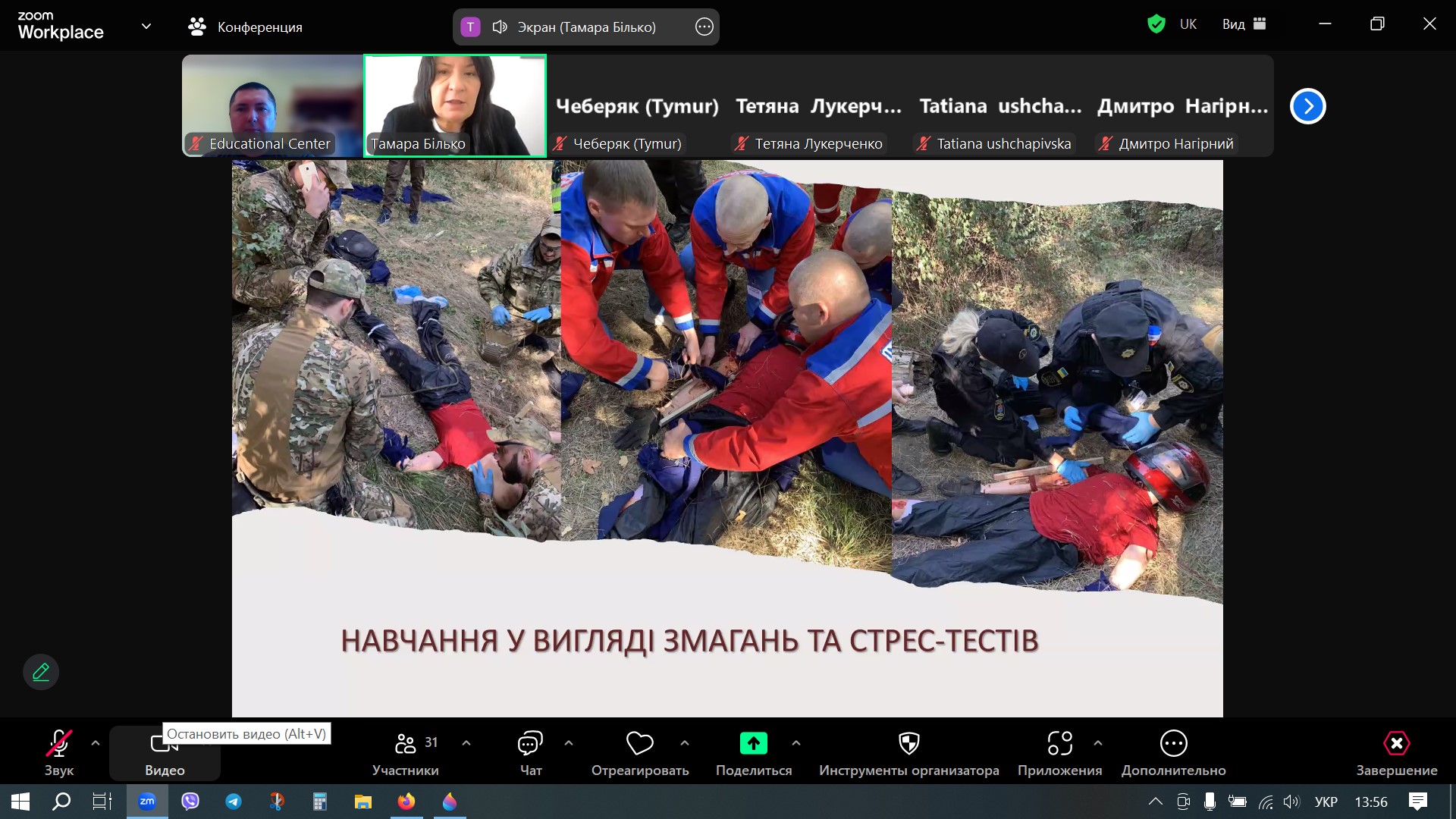
Task: Open the Participants list icon
Action: [406, 743]
